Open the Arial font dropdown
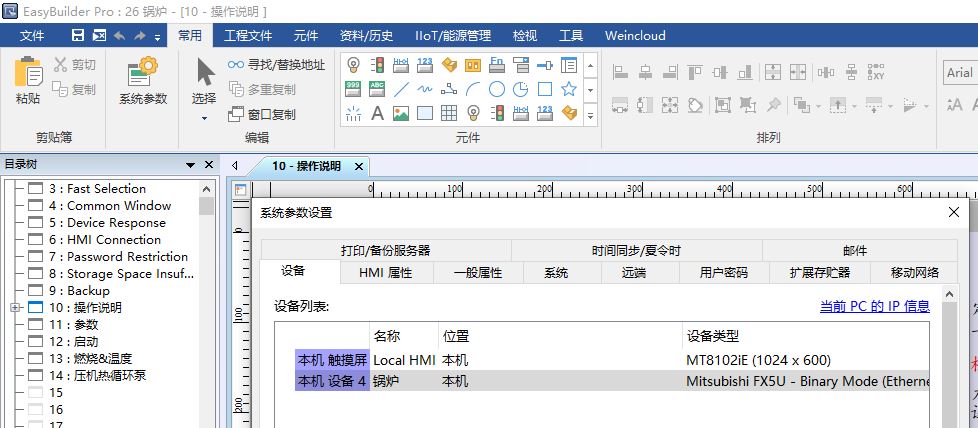Screen dimensions: 978x428 pos(961,73)
